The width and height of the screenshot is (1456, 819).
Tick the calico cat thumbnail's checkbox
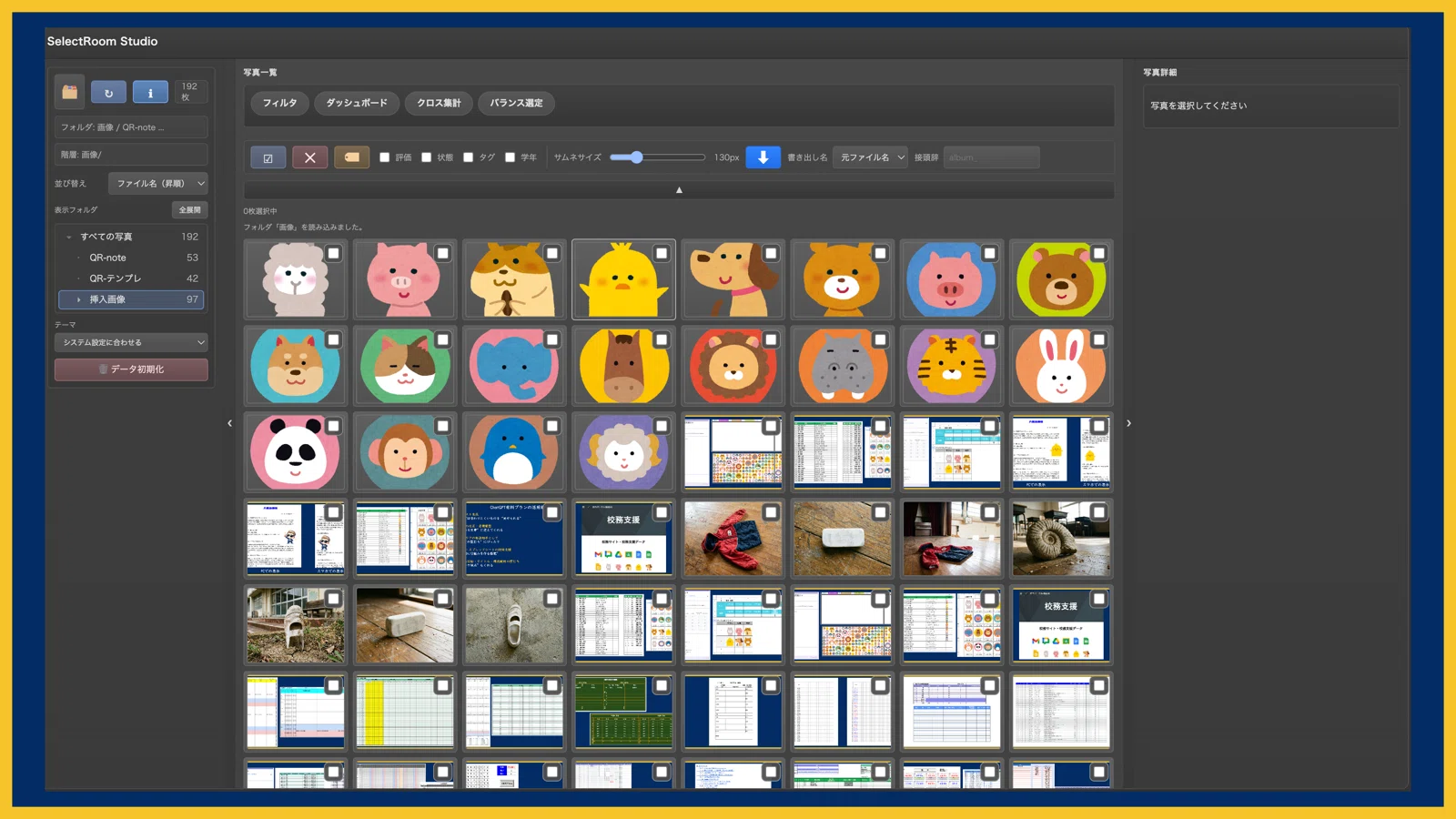click(x=442, y=340)
